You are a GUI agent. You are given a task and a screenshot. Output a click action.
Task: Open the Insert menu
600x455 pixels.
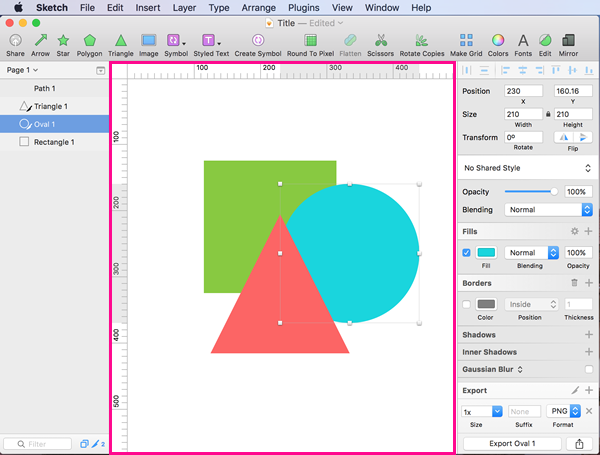point(148,8)
